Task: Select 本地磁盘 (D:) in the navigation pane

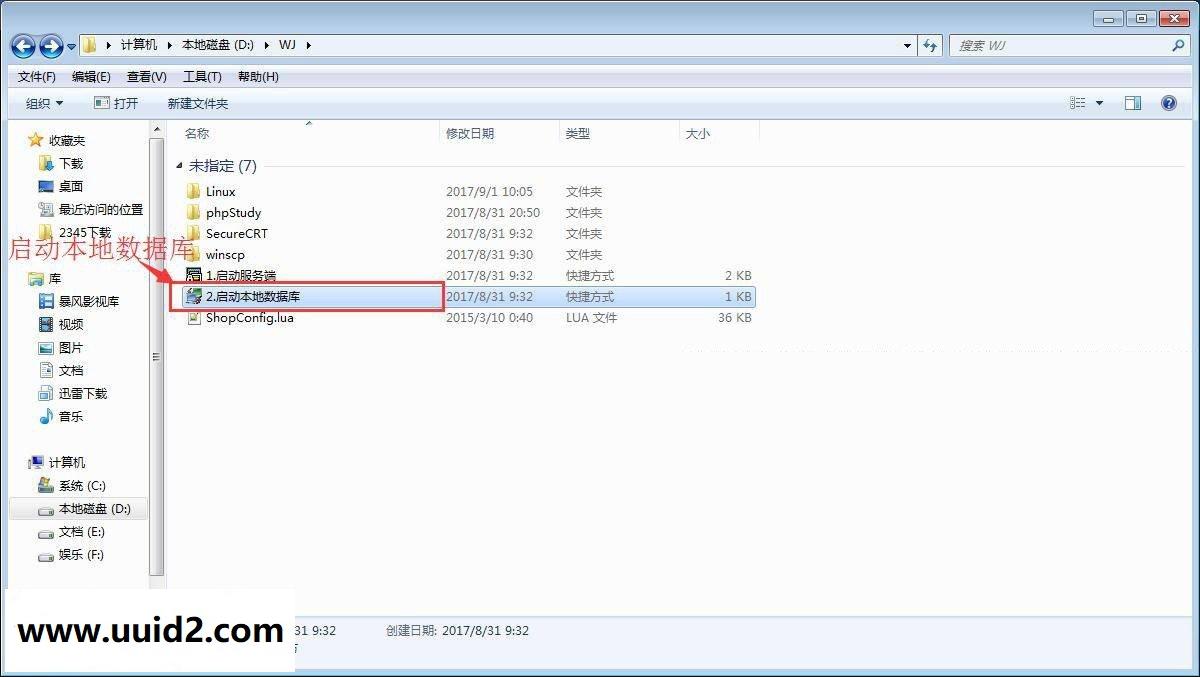Action: coord(91,508)
